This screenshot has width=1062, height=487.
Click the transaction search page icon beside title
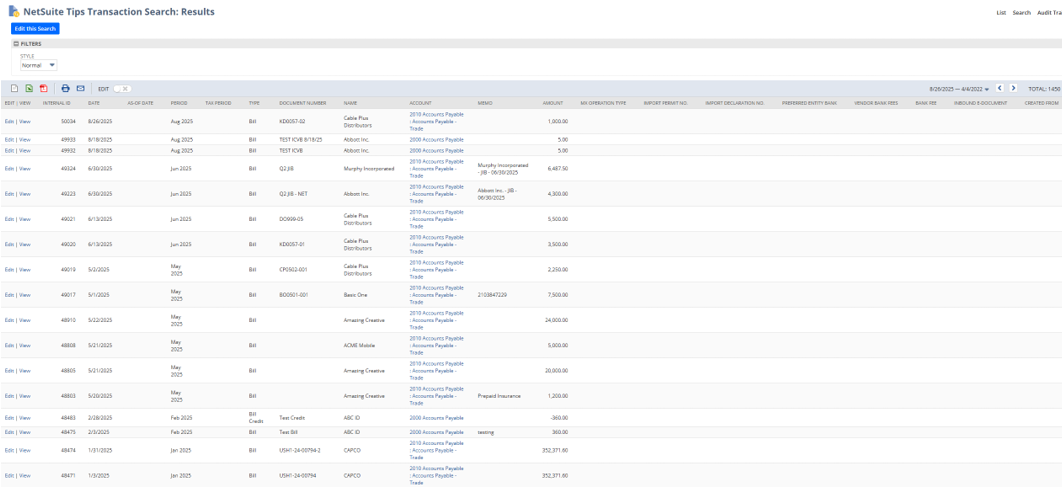tap(13, 12)
